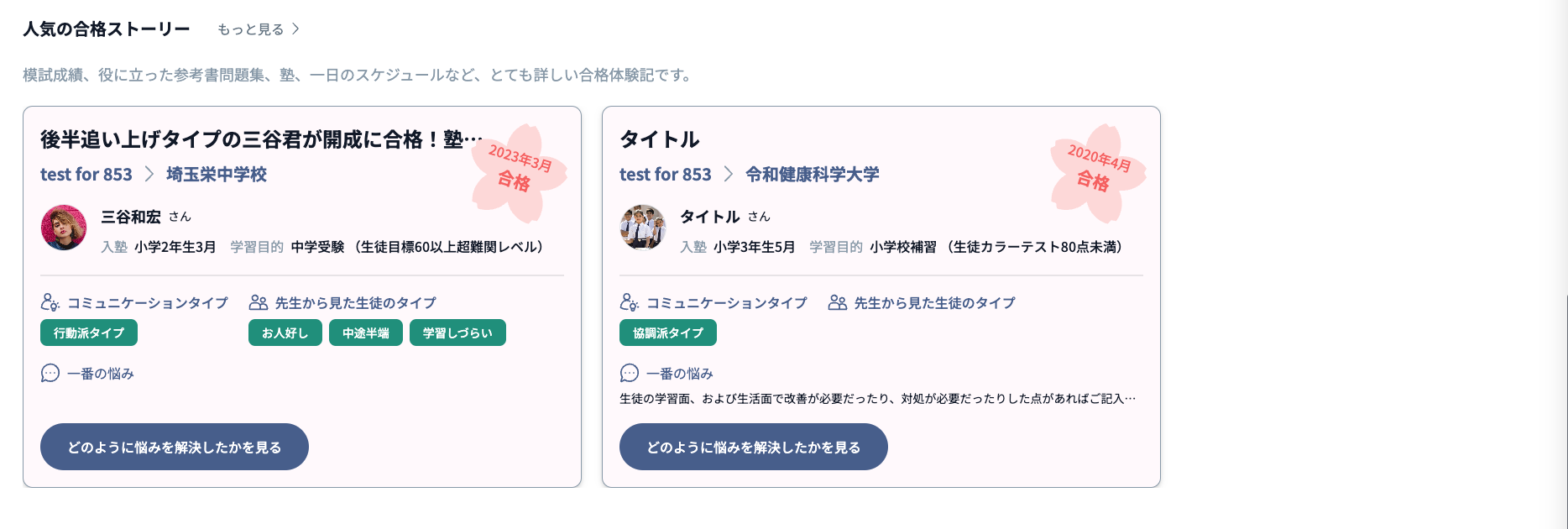
Task: Select the 行動派タイプ tag
Action: click(89, 333)
